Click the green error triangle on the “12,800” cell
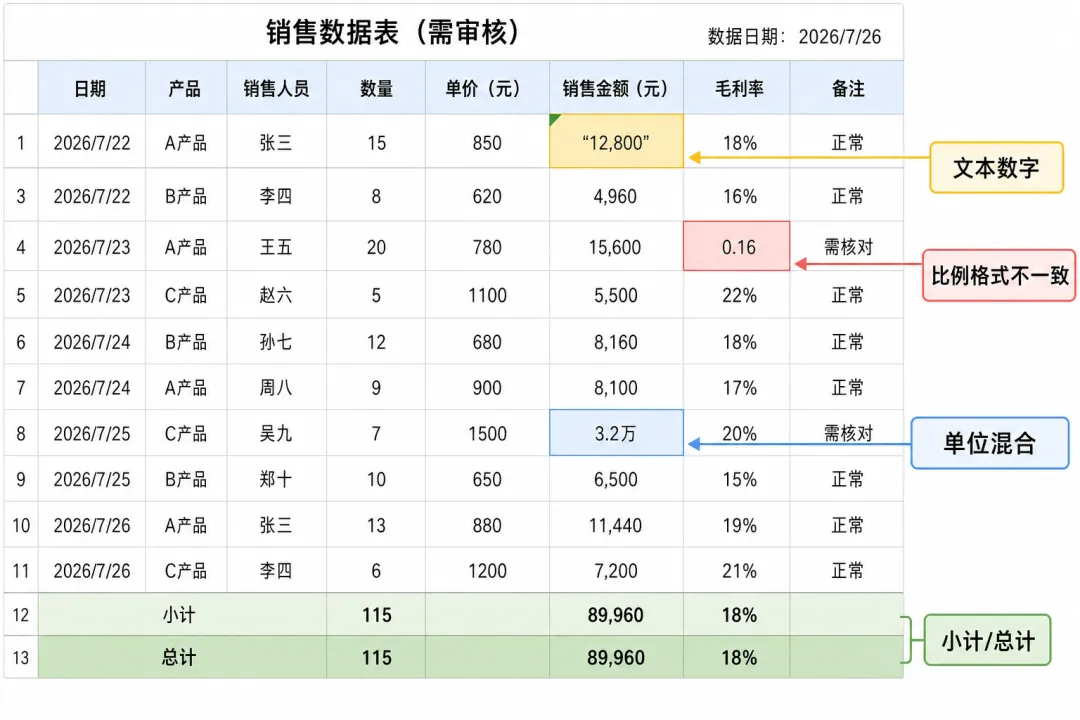Screen dimensions: 1080x720 pyautogui.click(x=554, y=119)
